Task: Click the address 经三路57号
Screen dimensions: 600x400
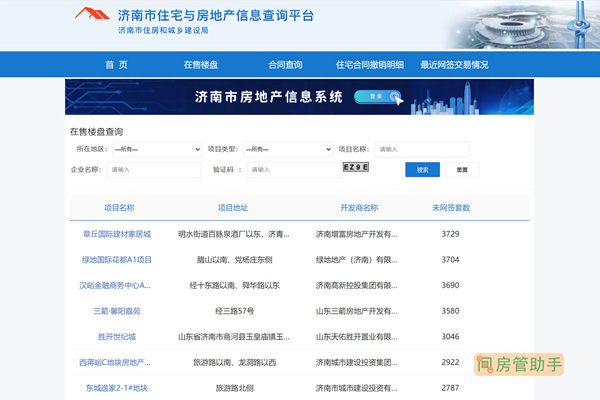Action: click(x=235, y=311)
